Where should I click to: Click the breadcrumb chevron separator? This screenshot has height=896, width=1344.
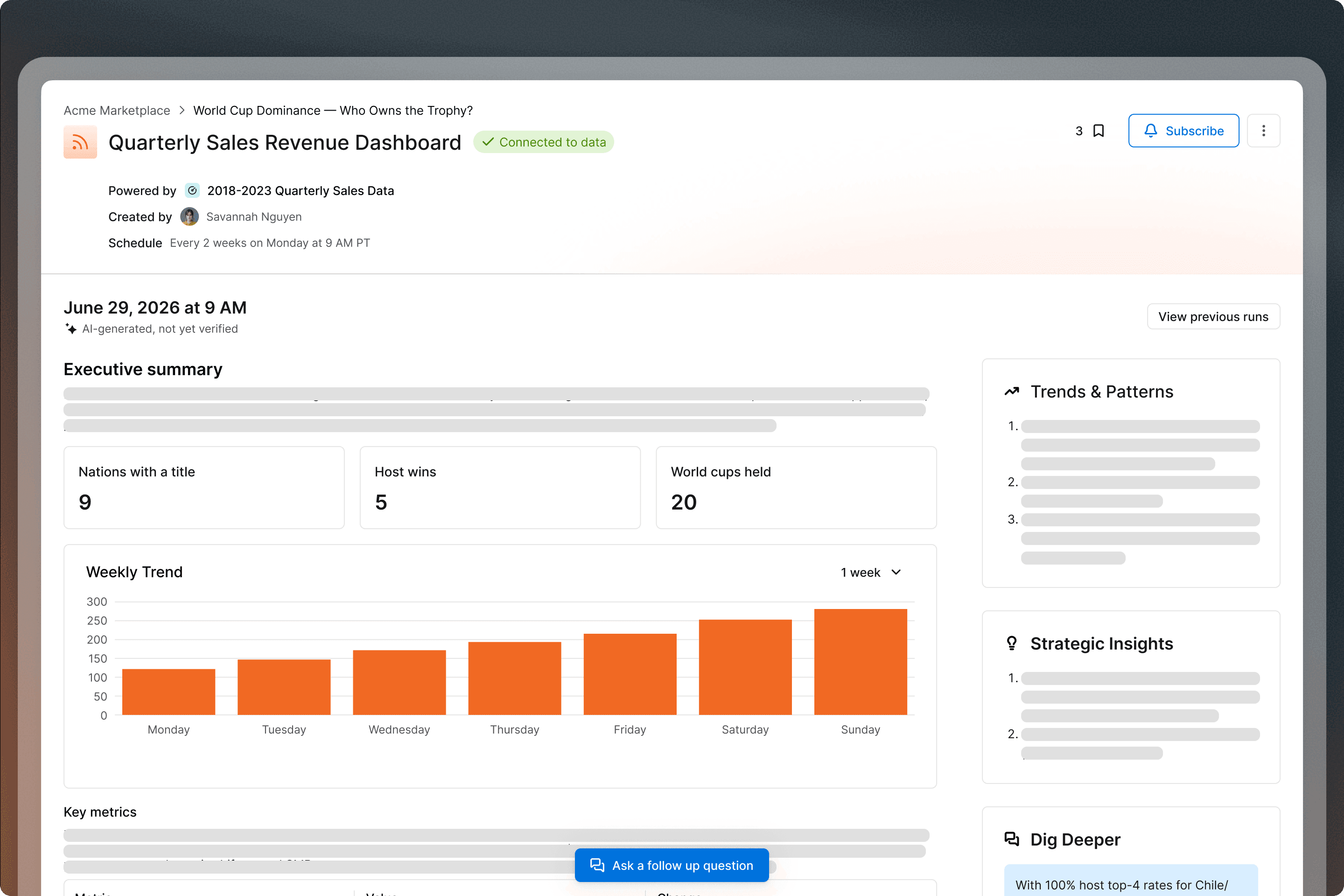coord(182,110)
